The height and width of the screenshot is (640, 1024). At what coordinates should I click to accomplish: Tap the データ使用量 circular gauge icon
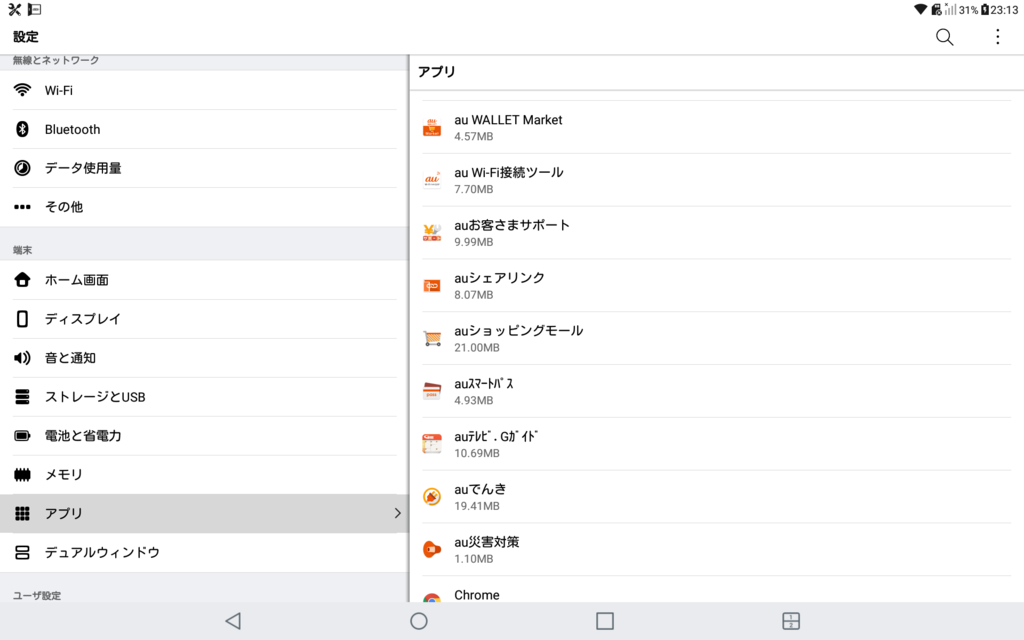point(22,168)
